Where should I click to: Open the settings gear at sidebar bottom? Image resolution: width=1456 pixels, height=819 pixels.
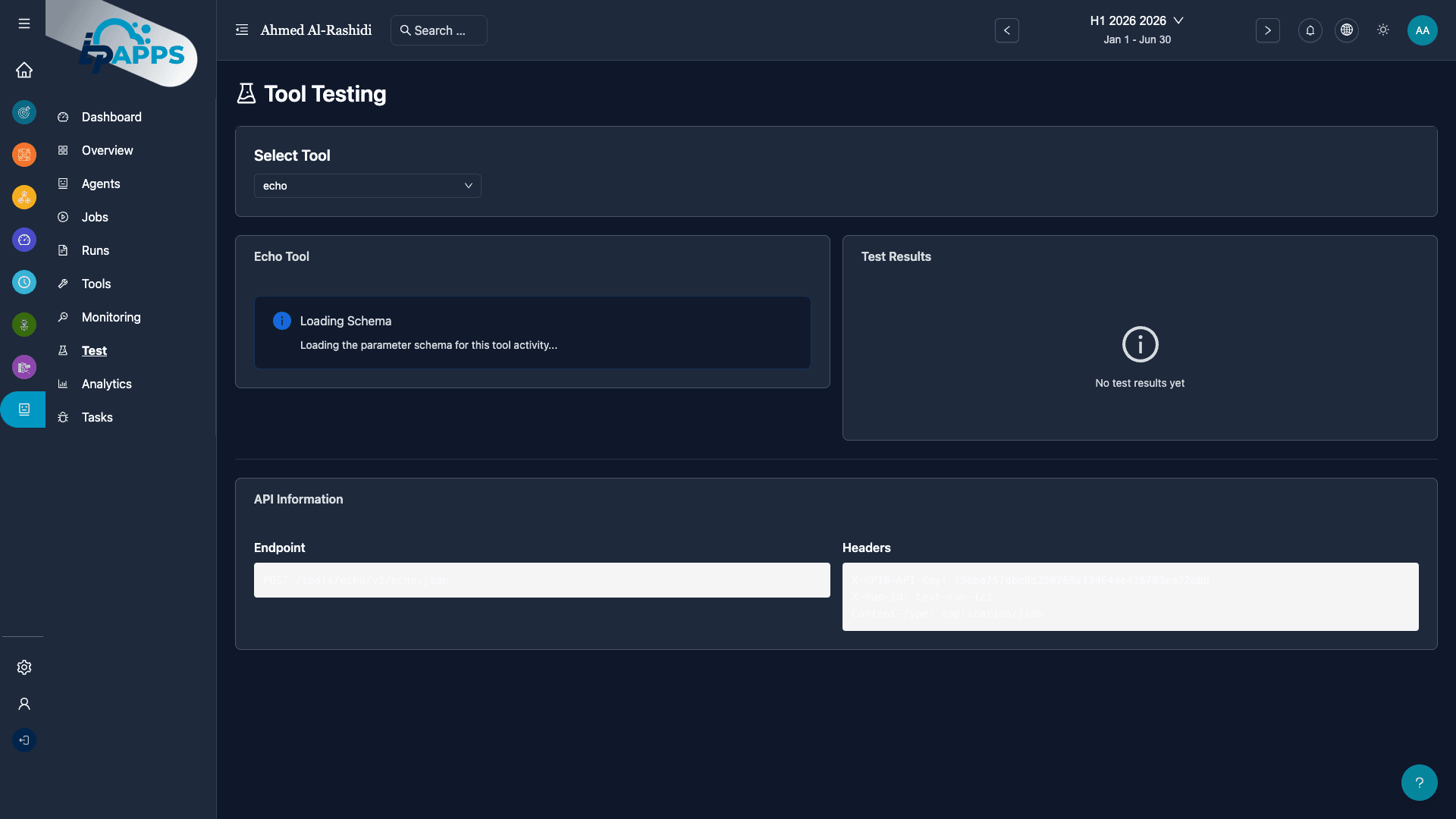24,667
